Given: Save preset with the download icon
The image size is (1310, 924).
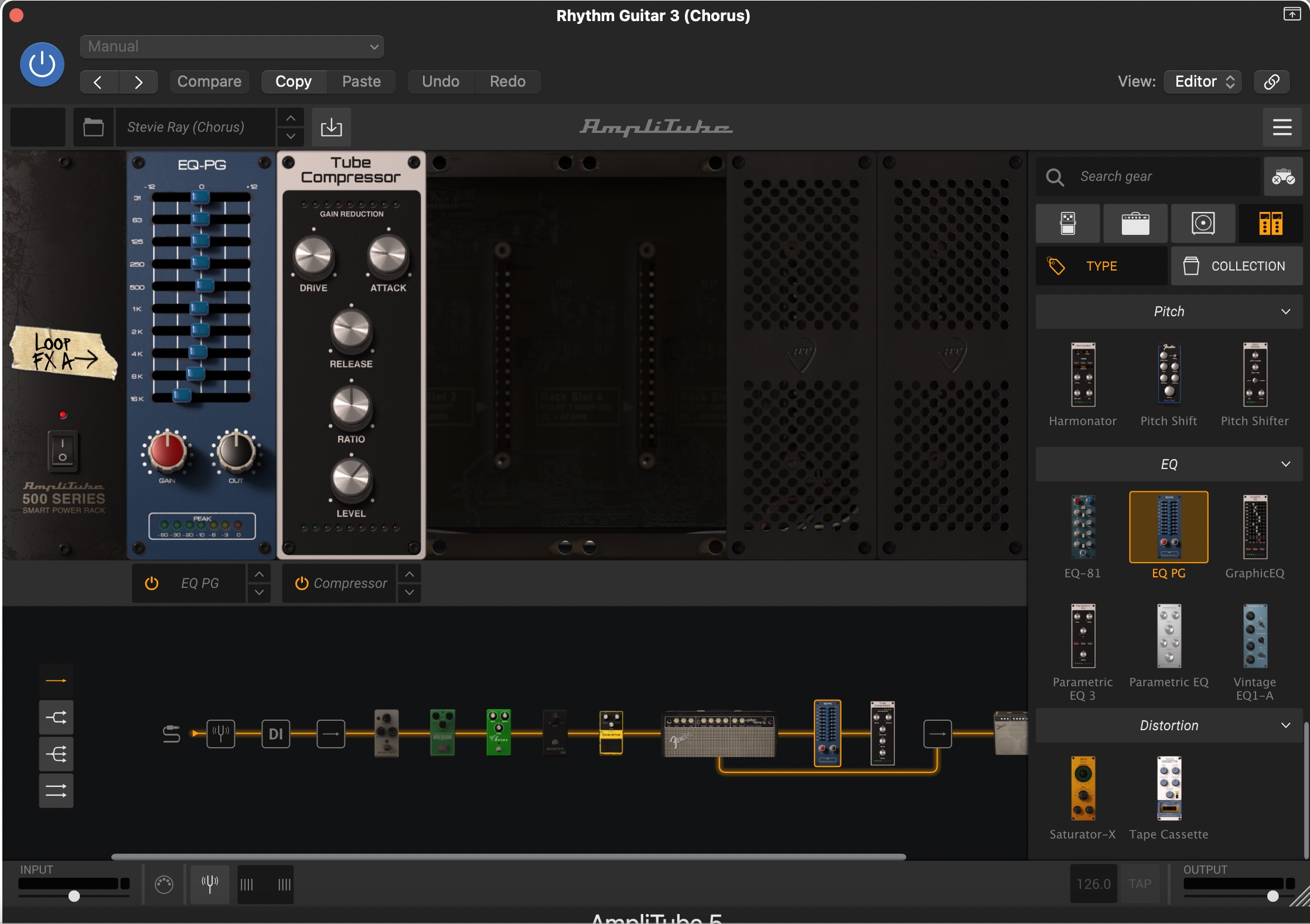Looking at the screenshot, I should pos(332,127).
